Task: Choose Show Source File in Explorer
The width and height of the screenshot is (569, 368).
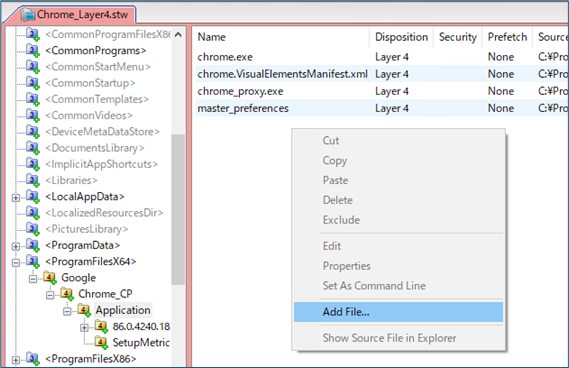Action: click(x=398, y=338)
